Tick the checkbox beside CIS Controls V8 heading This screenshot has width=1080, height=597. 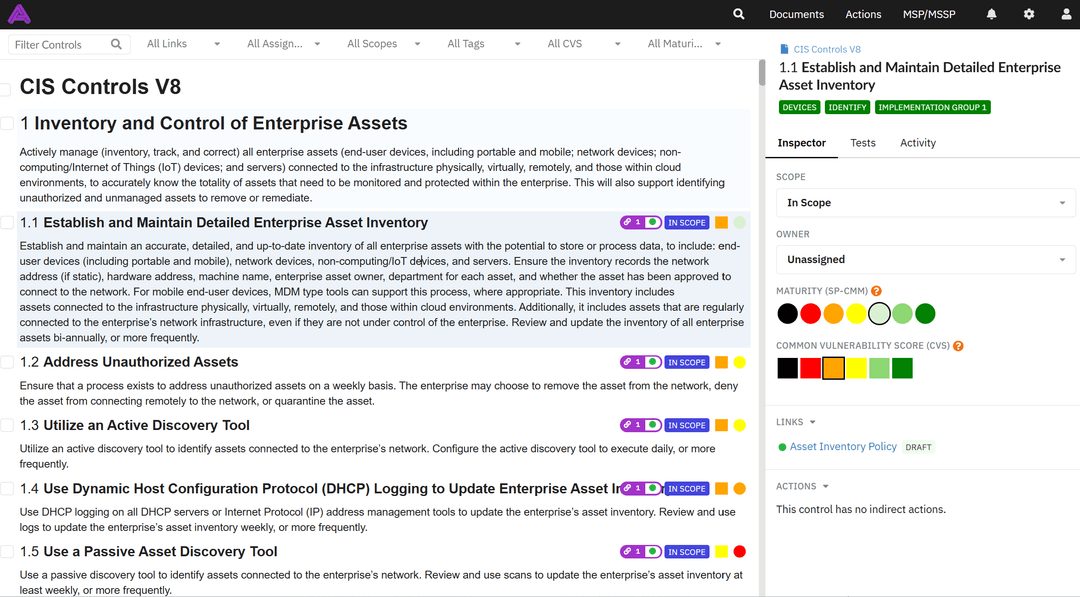6,90
